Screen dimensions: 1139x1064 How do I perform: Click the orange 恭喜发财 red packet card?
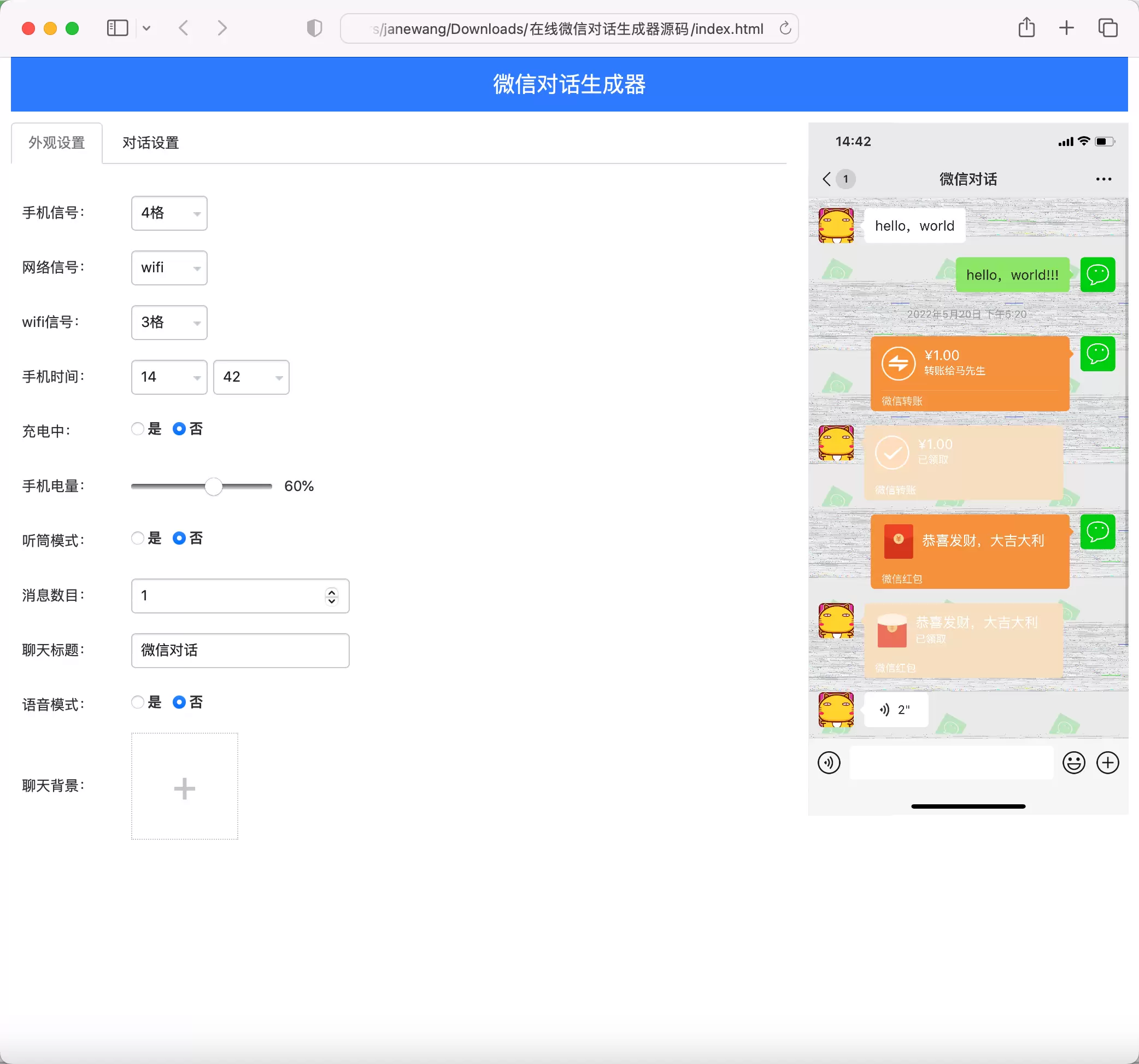pos(970,552)
